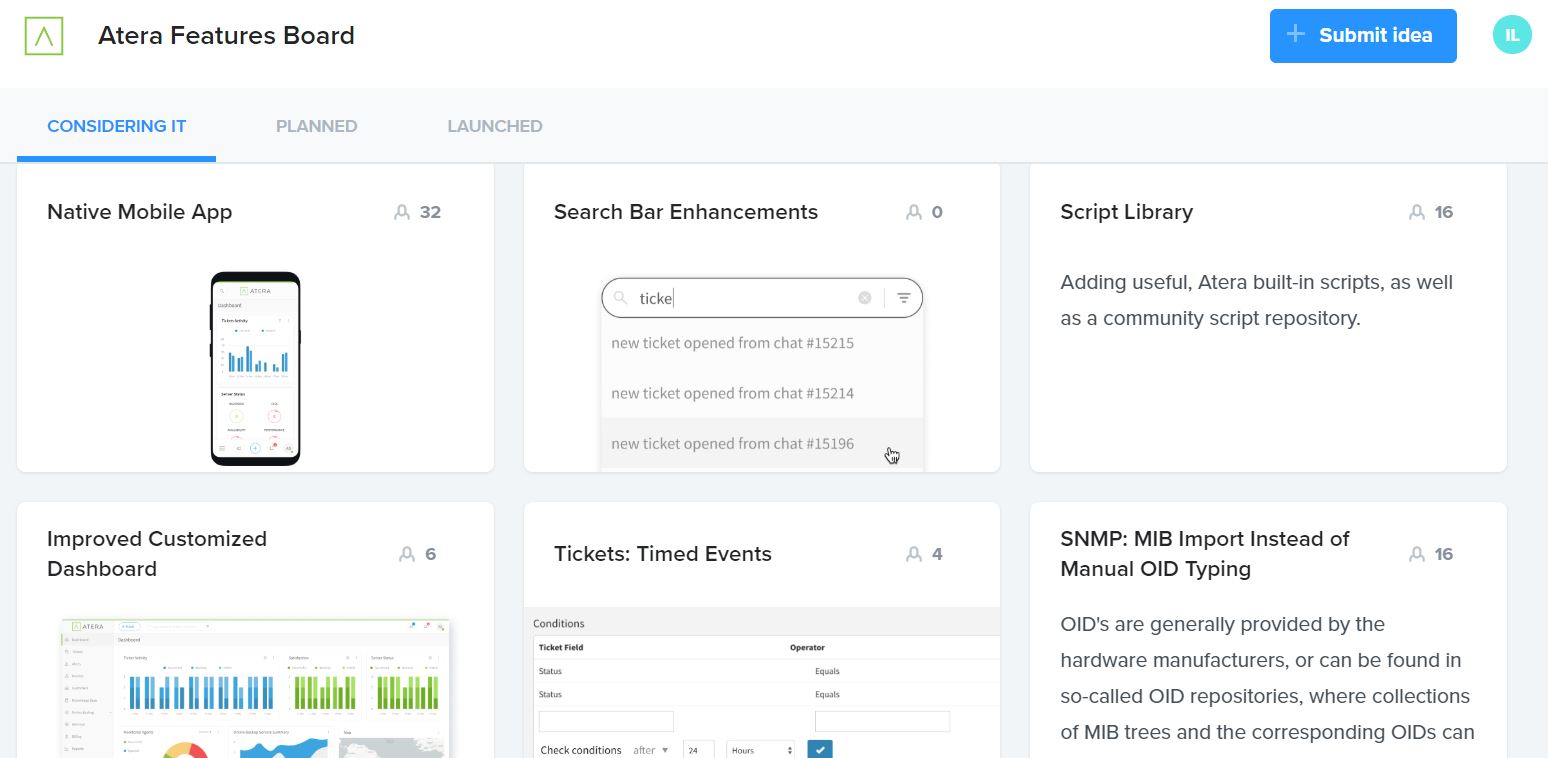Click the vote icon on Tickets: Timed Events
The height and width of the screenshot is (758, 1548).
click(914, 554)
